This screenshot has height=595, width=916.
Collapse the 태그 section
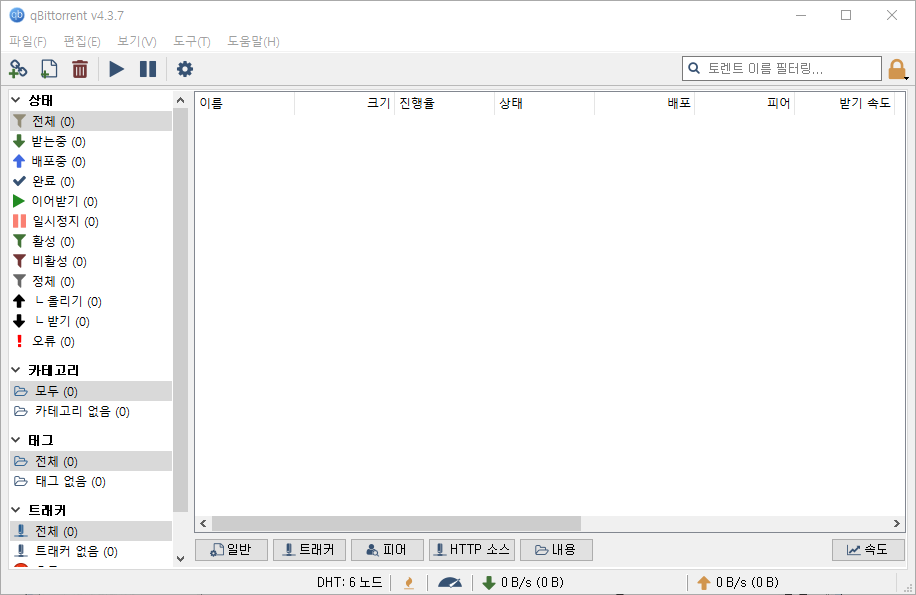[16, 440]
